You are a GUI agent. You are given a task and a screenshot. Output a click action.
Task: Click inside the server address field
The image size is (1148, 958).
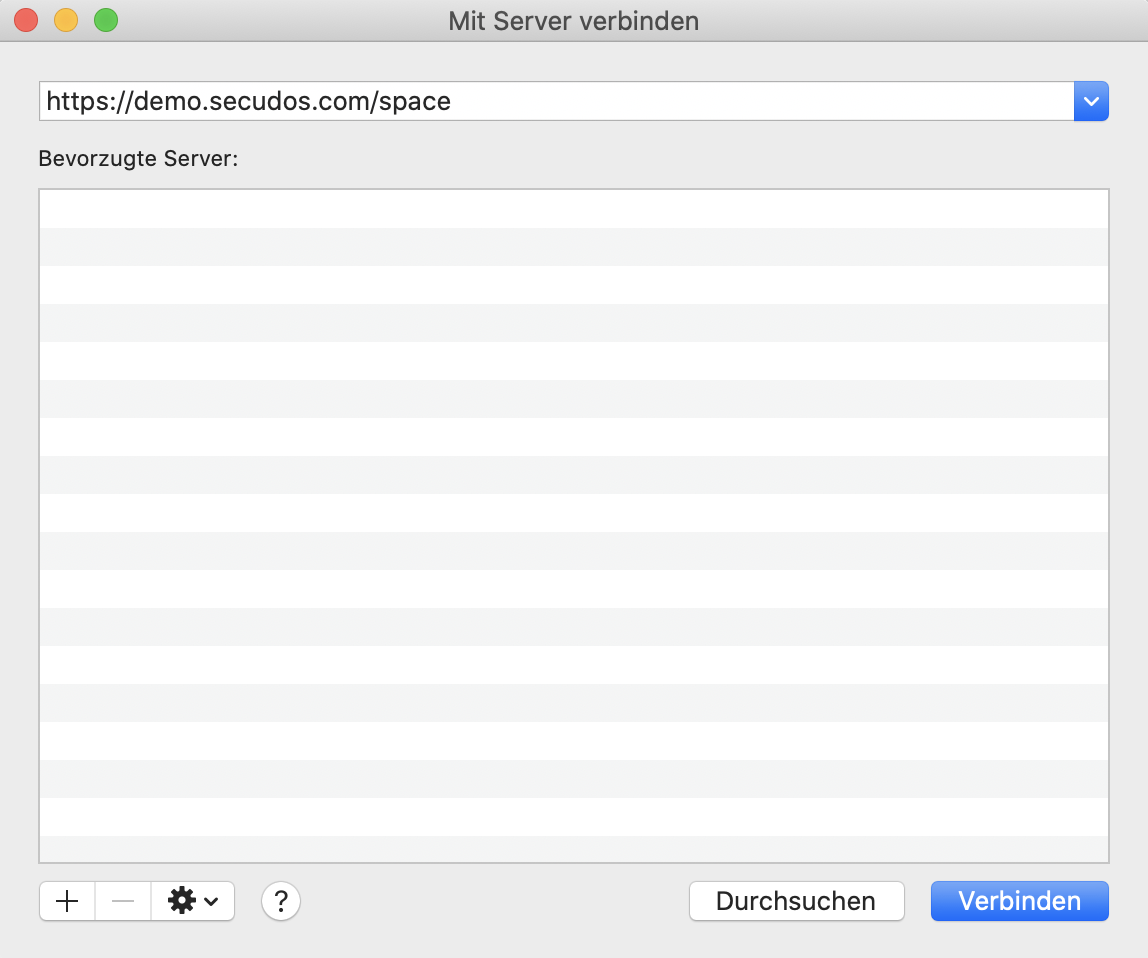click(x=400, y=101)
